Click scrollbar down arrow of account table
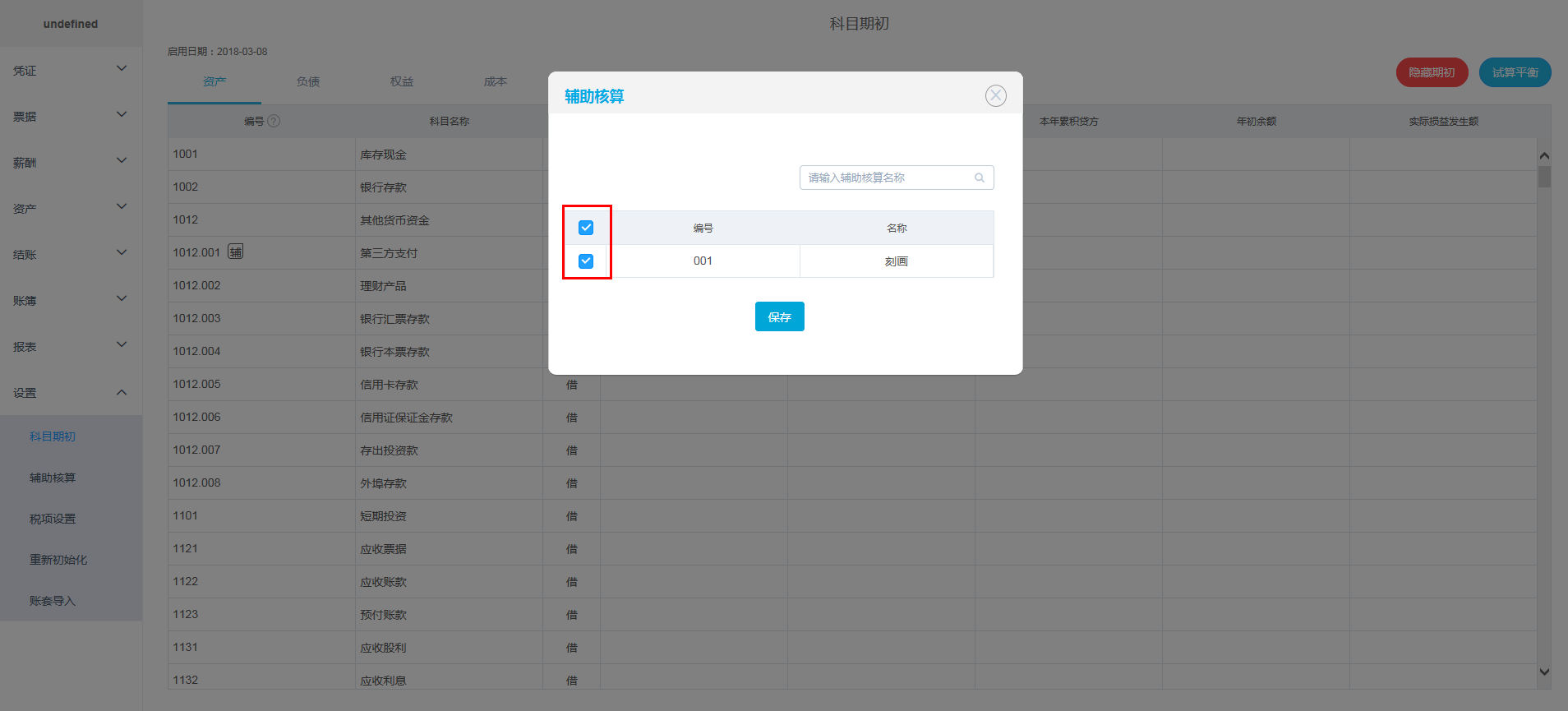 [x=1544, y=672]
